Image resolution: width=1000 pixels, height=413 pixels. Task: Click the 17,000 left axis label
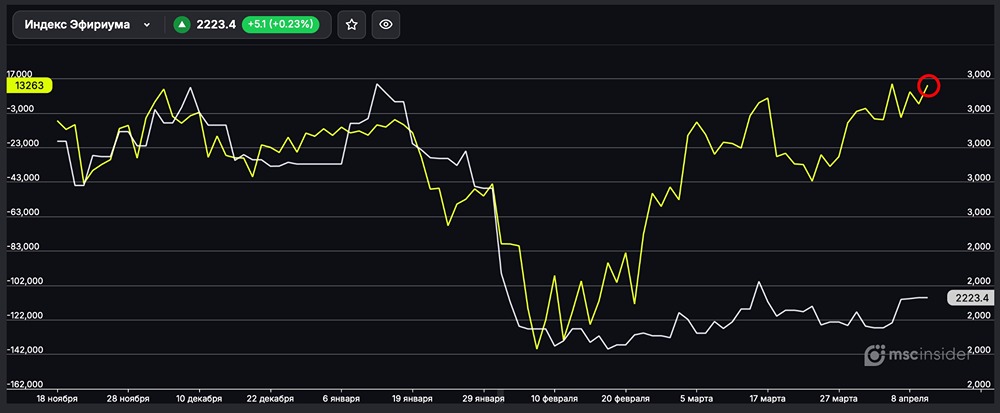[20, 75]
